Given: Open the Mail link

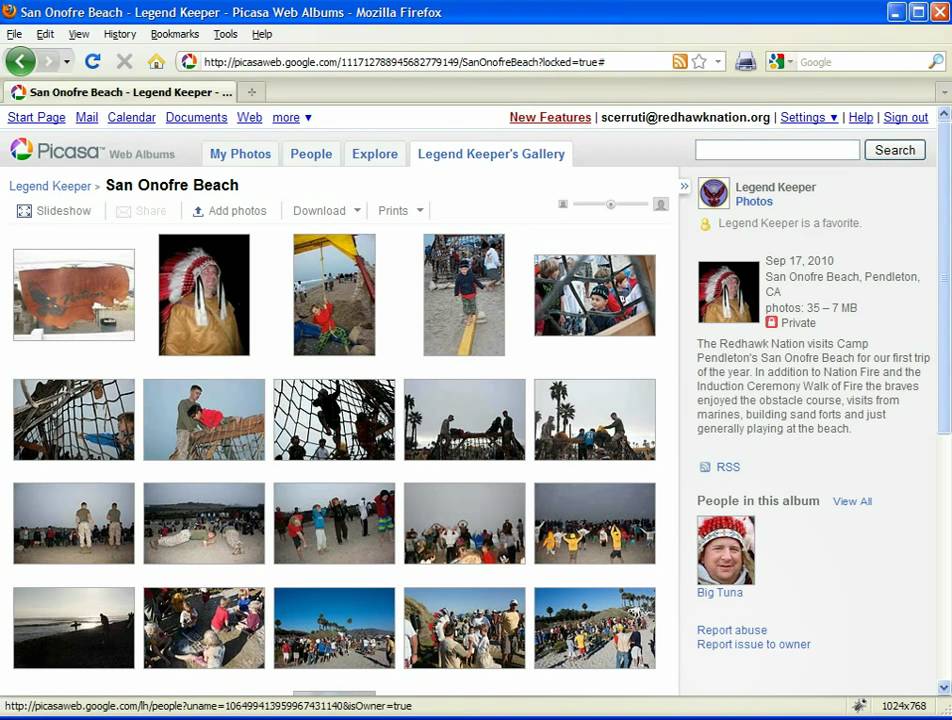Looking at the screenshot, I should [x=87, y=117].
